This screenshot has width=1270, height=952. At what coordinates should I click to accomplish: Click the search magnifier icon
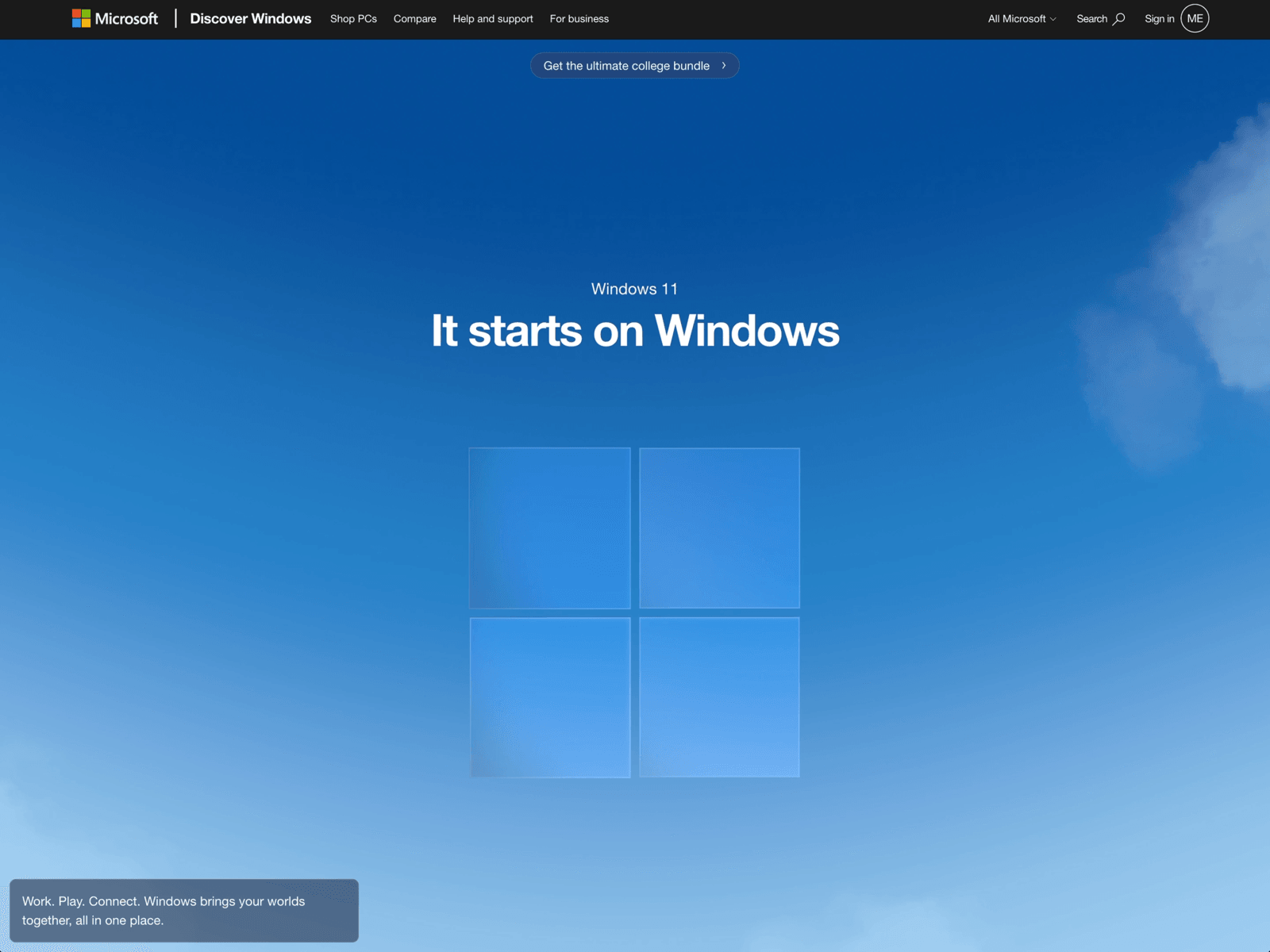[1118, 19]
